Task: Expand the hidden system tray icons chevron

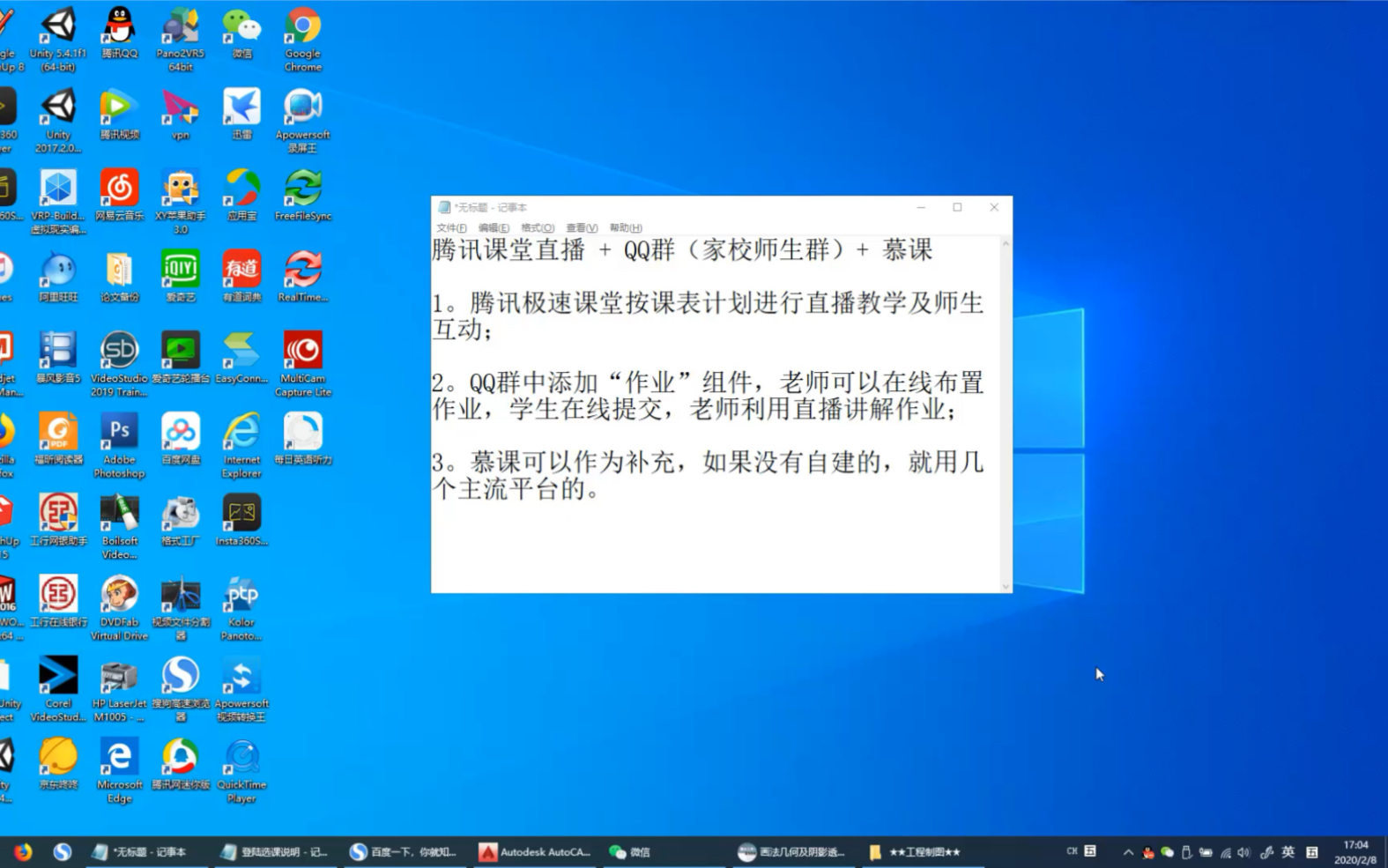Action: click(1128, 852)
